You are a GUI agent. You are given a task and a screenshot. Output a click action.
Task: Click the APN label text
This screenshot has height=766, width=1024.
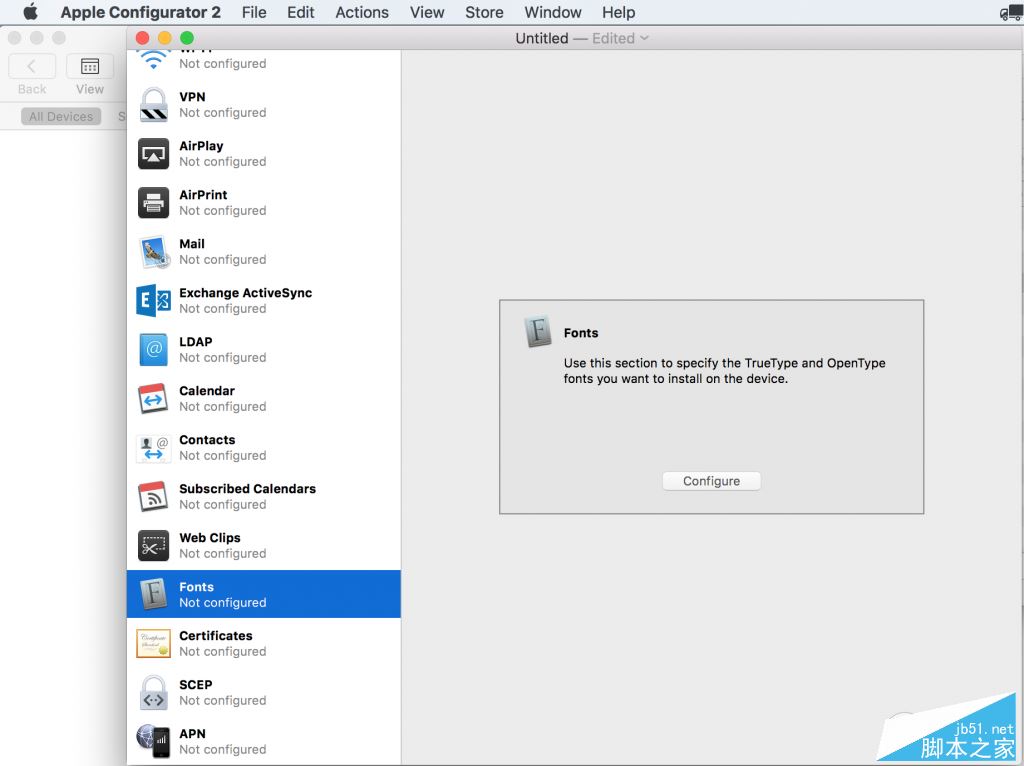point(193,733)
